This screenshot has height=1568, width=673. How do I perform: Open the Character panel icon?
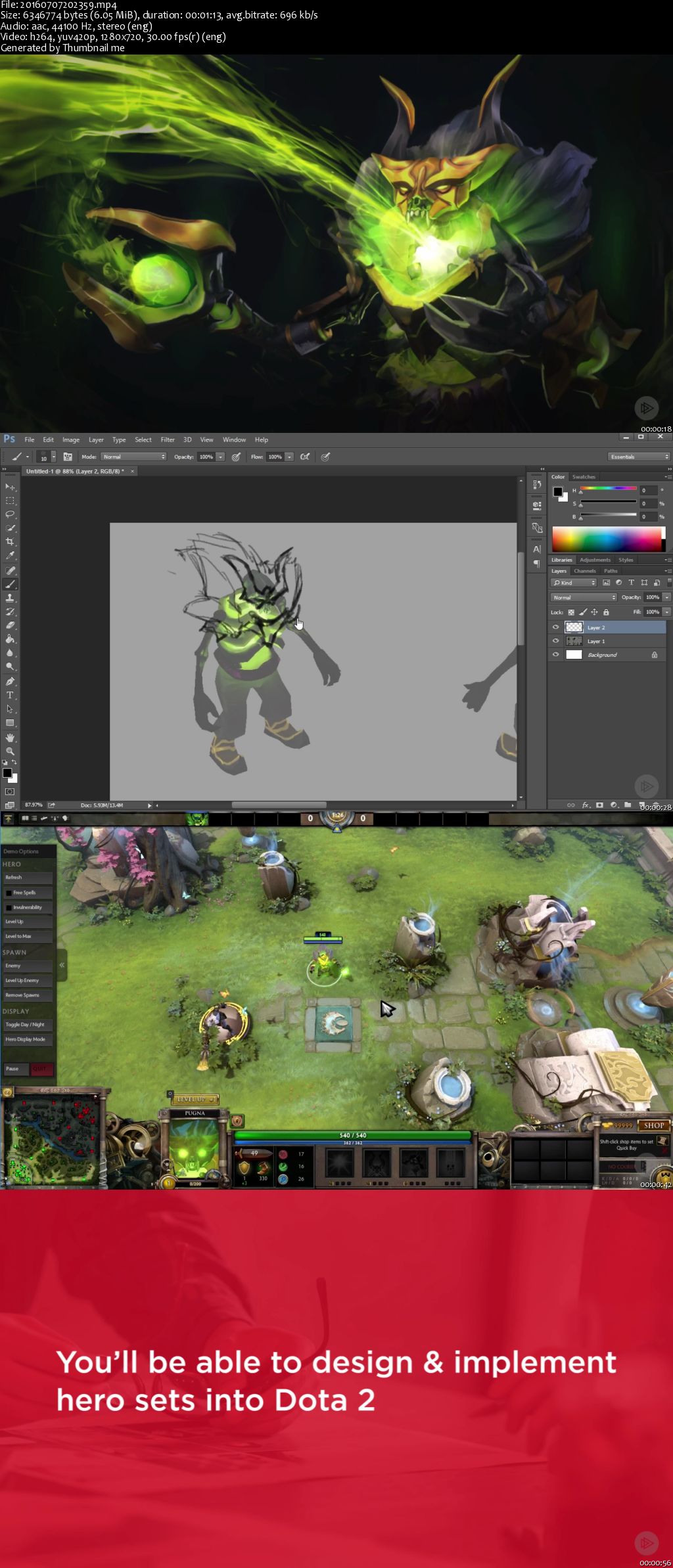(537, 549)
